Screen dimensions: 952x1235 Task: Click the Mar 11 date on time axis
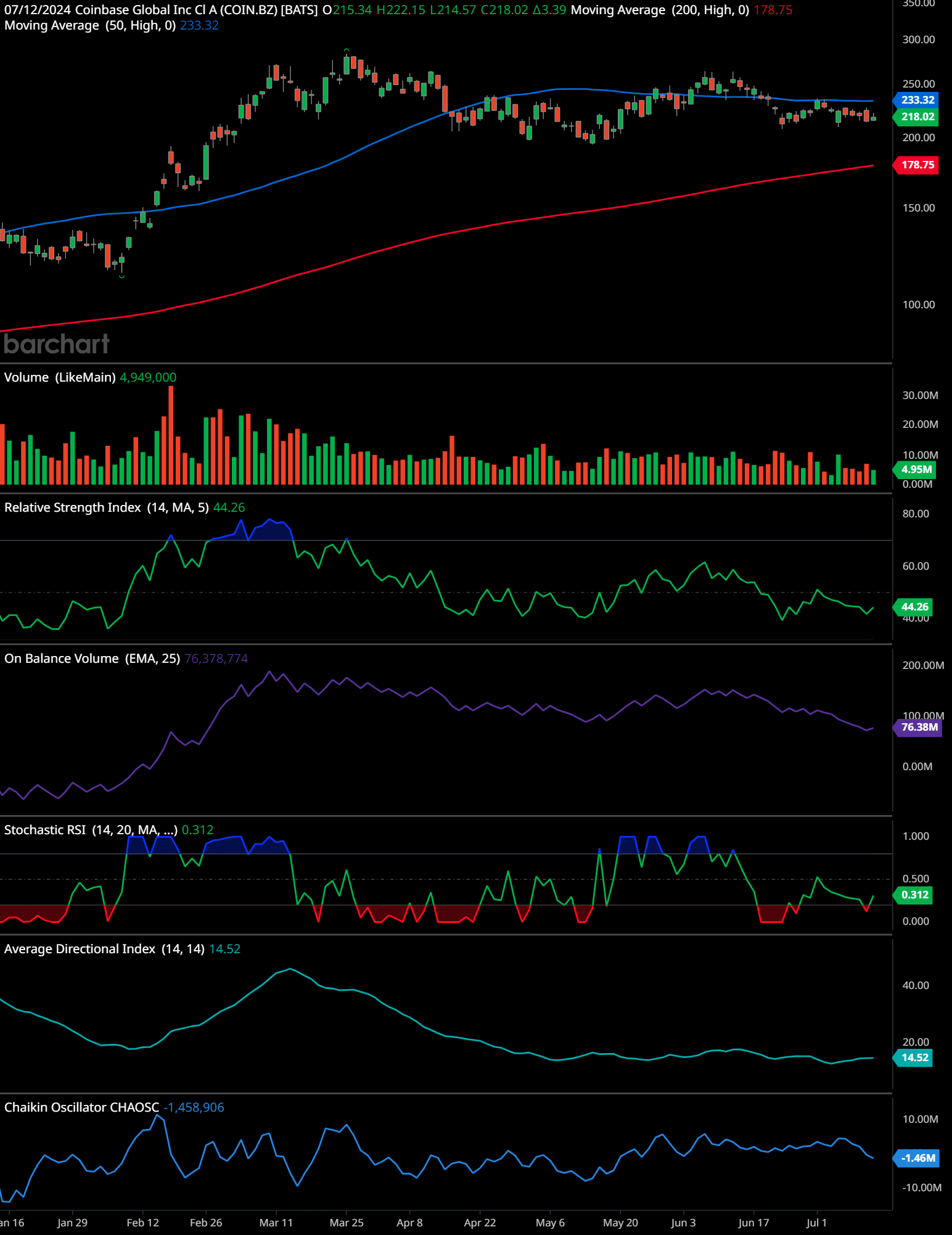276,1223
